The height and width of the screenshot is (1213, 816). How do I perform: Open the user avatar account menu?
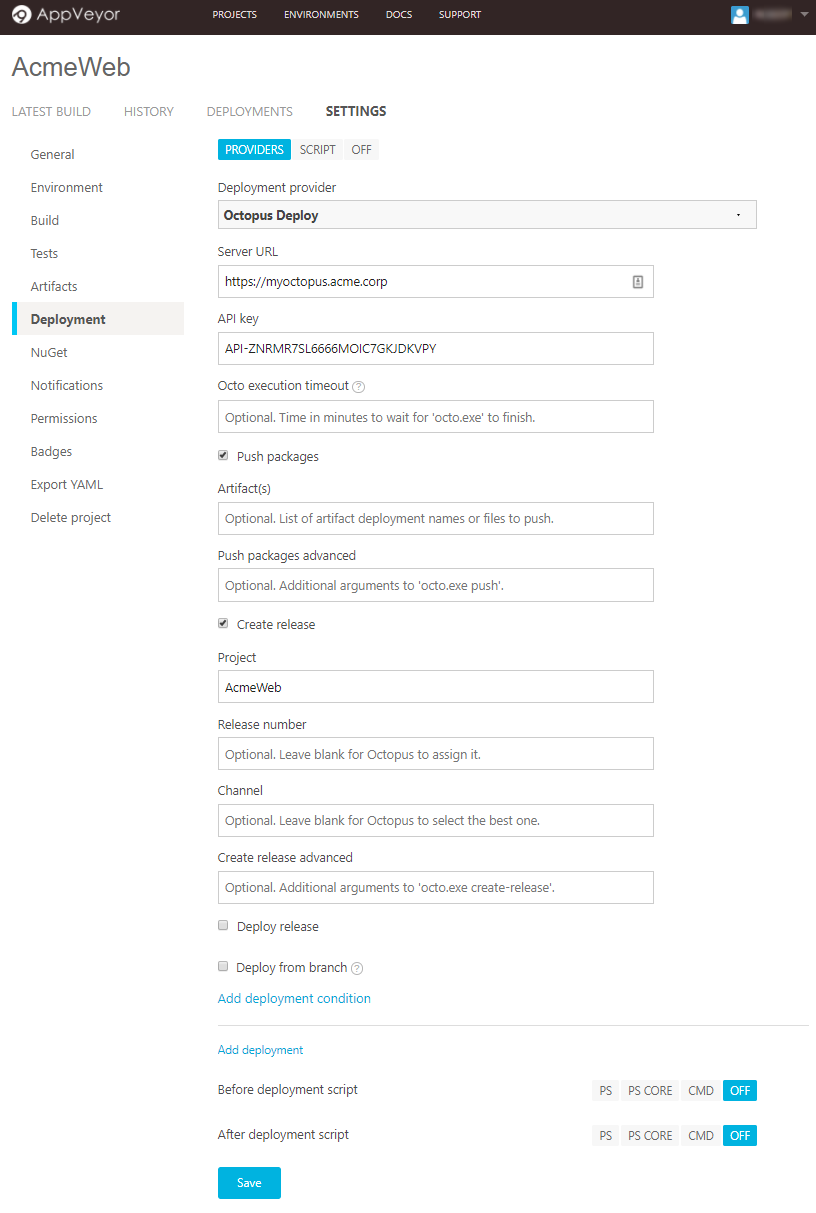coord(740,15)
